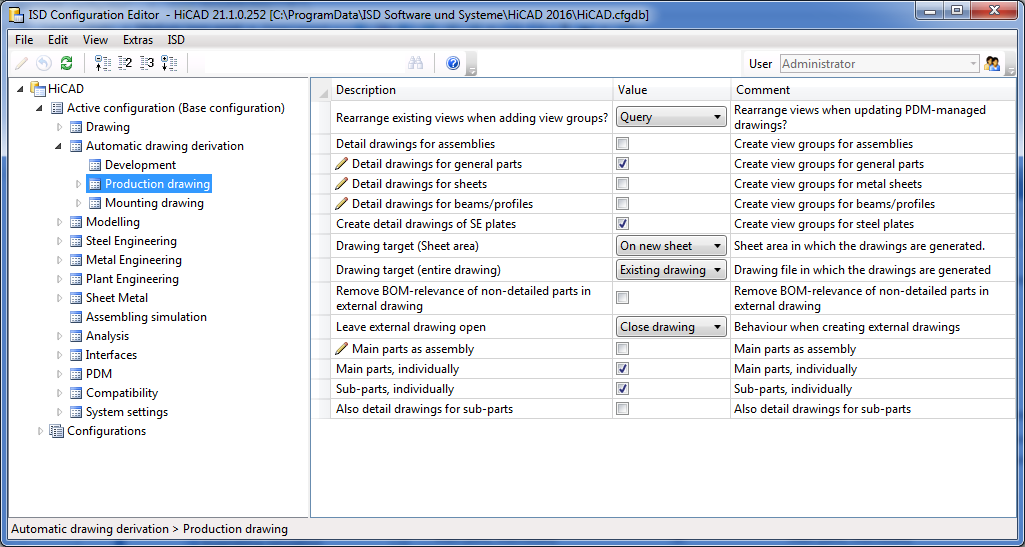Enable Detail drawings for assemblies checkbox
The image size is (1025, 547).
(x=622, y=144)
